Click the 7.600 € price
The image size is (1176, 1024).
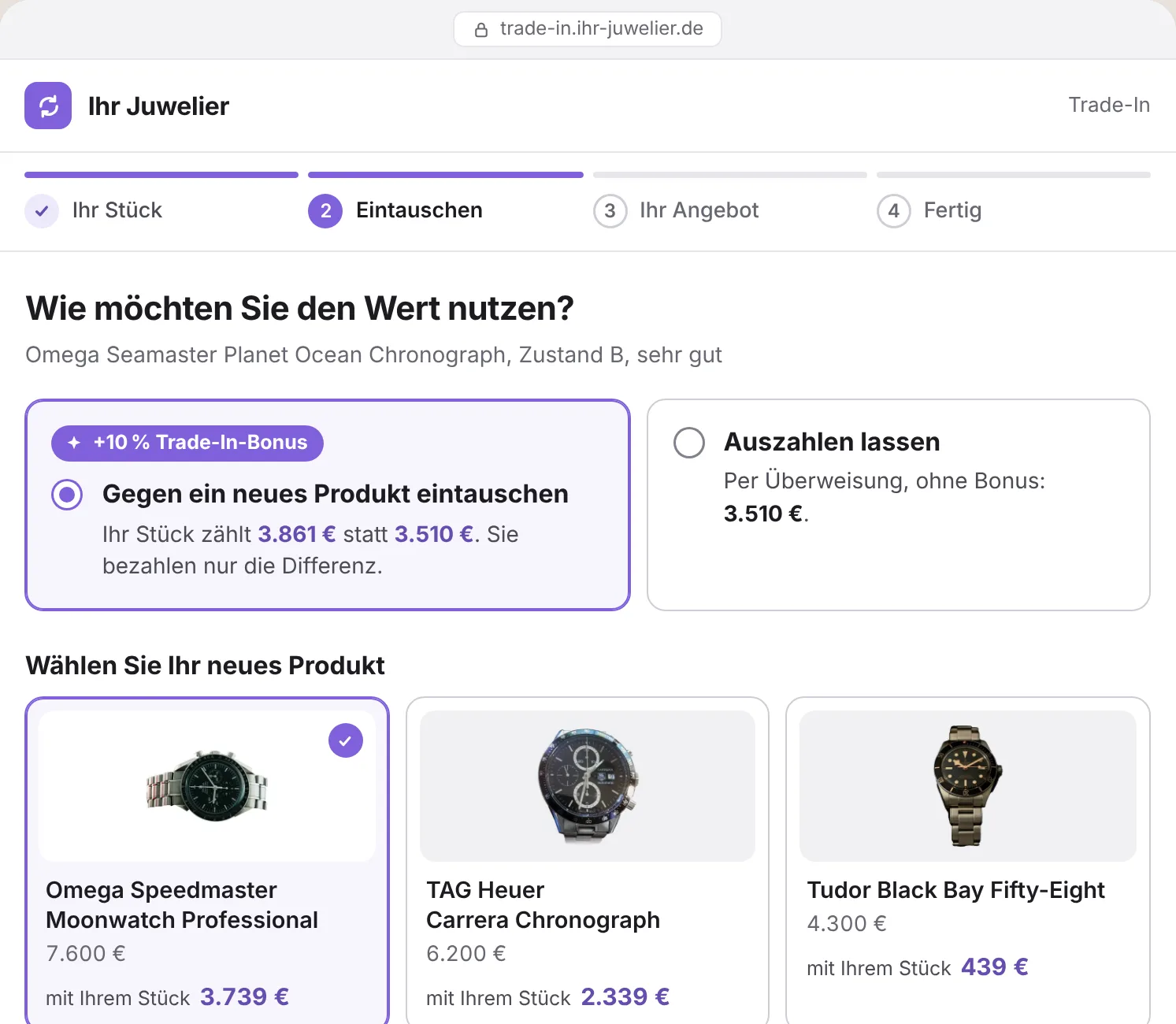(x=86, y=954)
